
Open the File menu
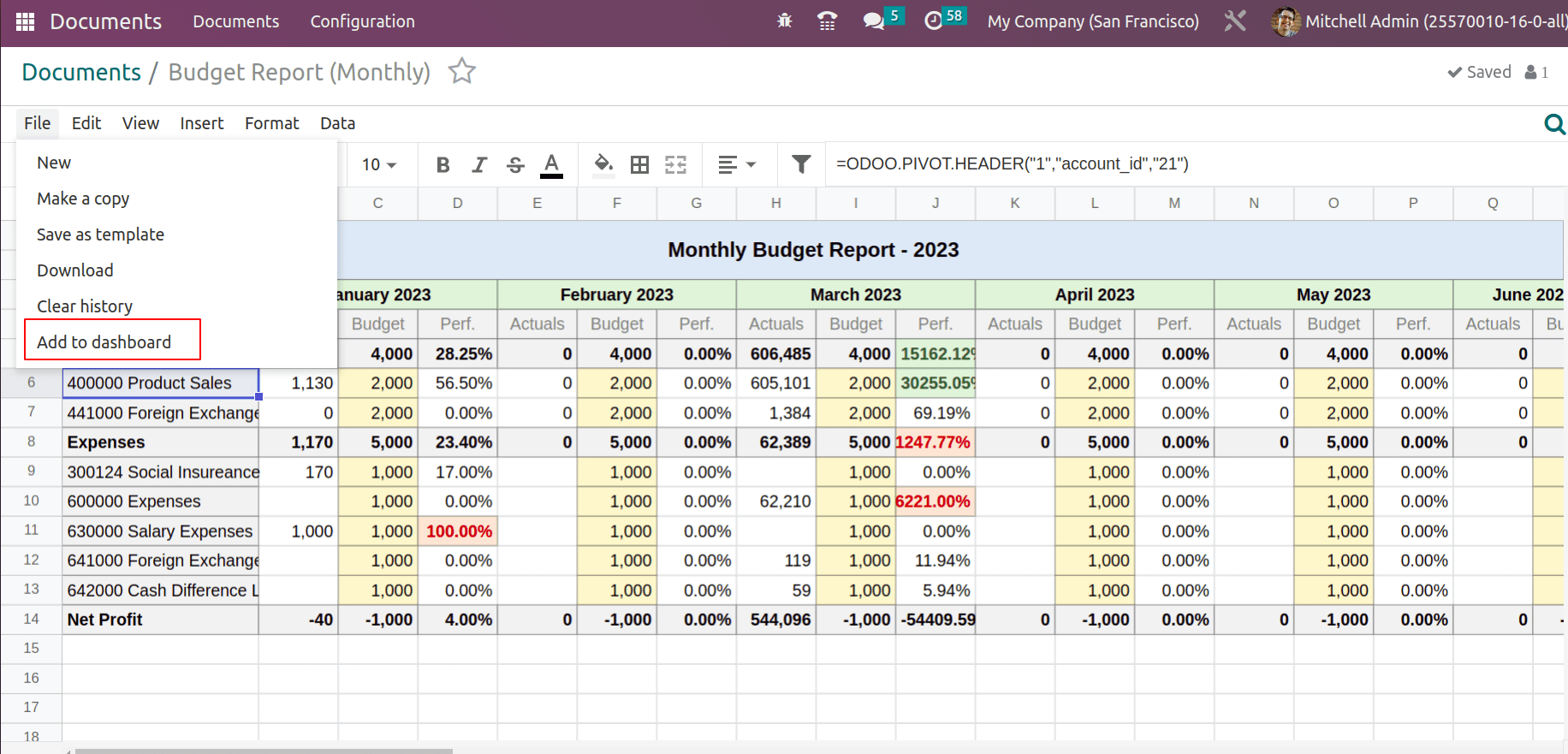coord(38,123)
